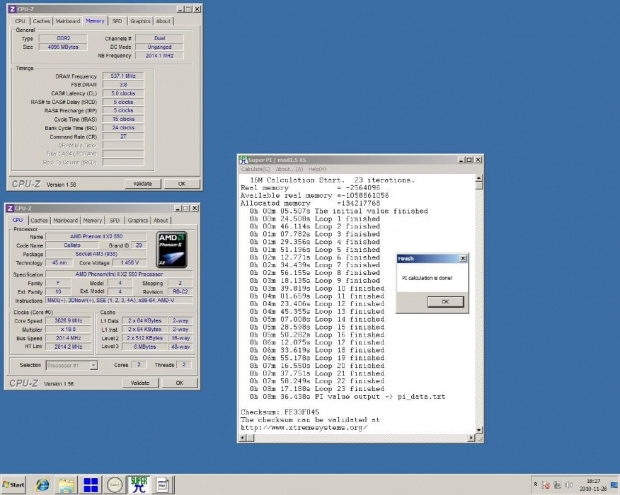Close the small 'finish' dialog with X

click(463, 259)
